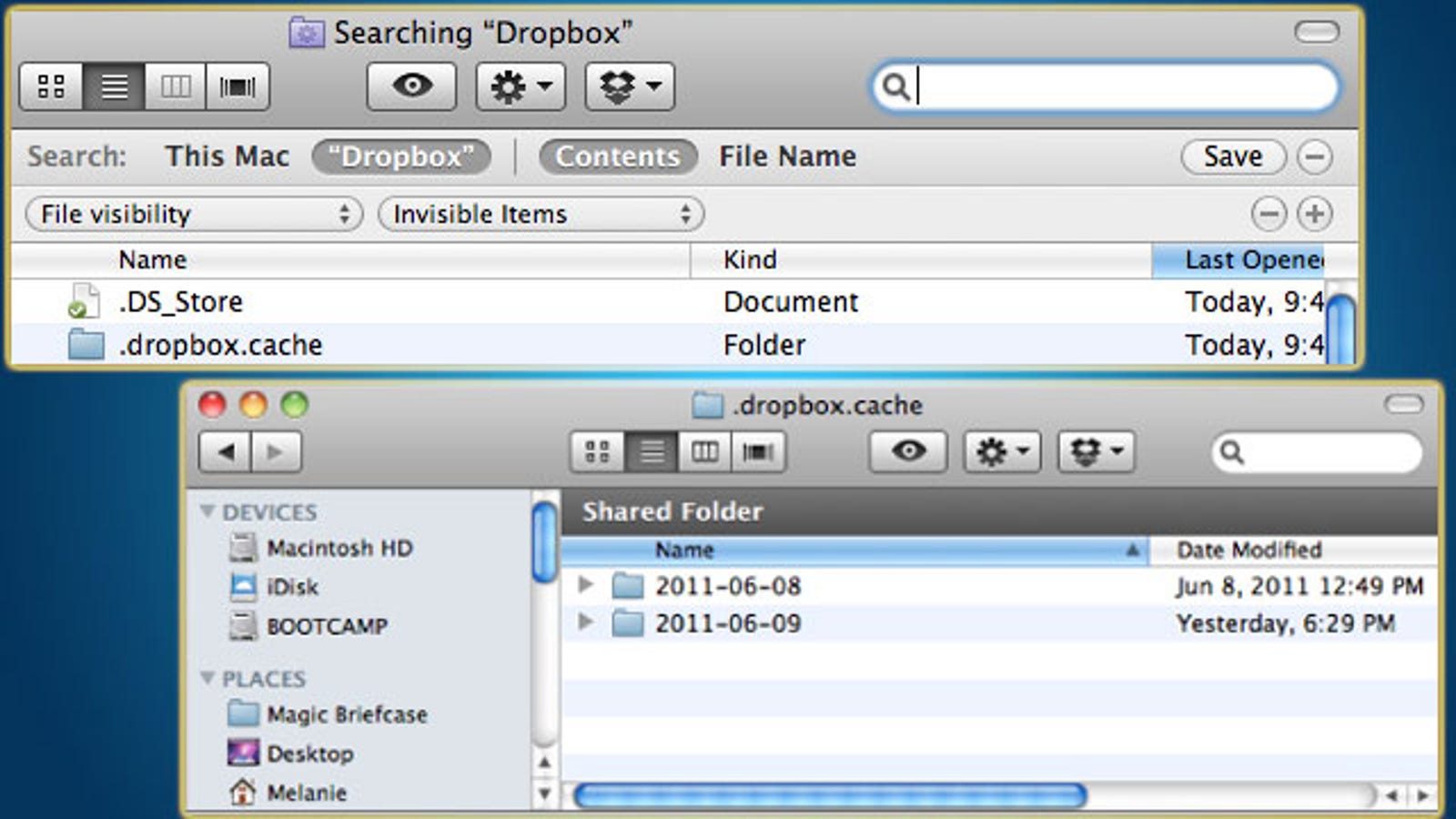Expand the 2011-06-08 folder
Image resolution: width=1456 pixels, height=819 pixels.
pyautogui.click(x=585, y=584)
